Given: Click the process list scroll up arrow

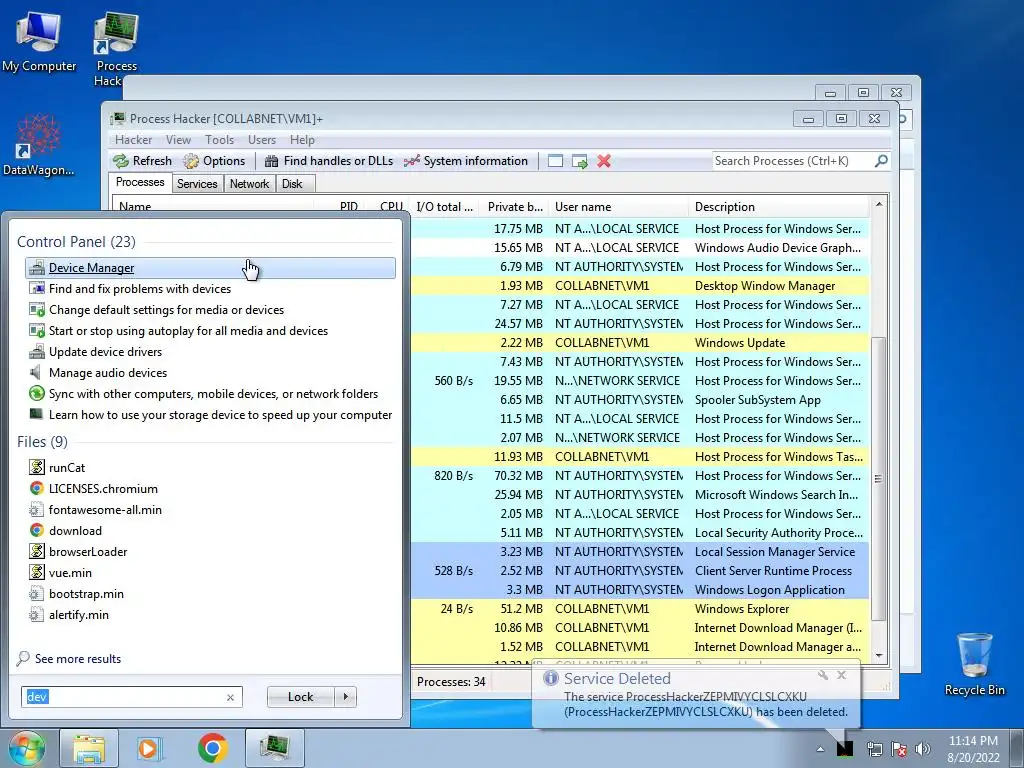Looking at the screenshot, I should pyautogui.click(x=879, y=204).
